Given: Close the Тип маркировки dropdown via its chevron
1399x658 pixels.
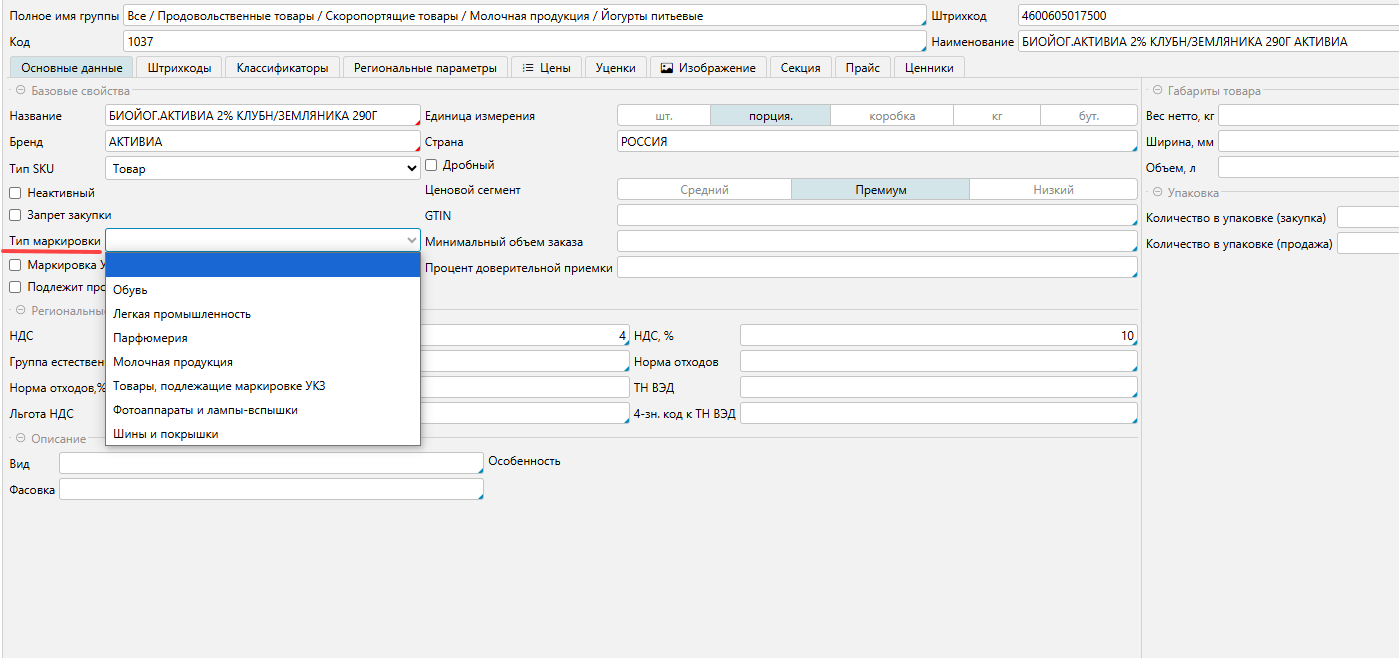Looking at the screenshot, I should [x=411, y=241].
